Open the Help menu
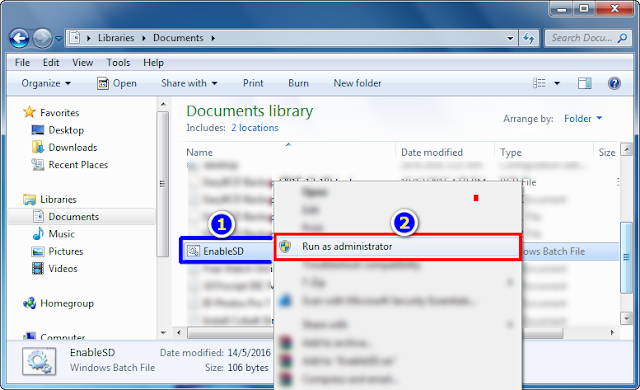Screen dimensions: 640x390 click(x=153, y=62)
